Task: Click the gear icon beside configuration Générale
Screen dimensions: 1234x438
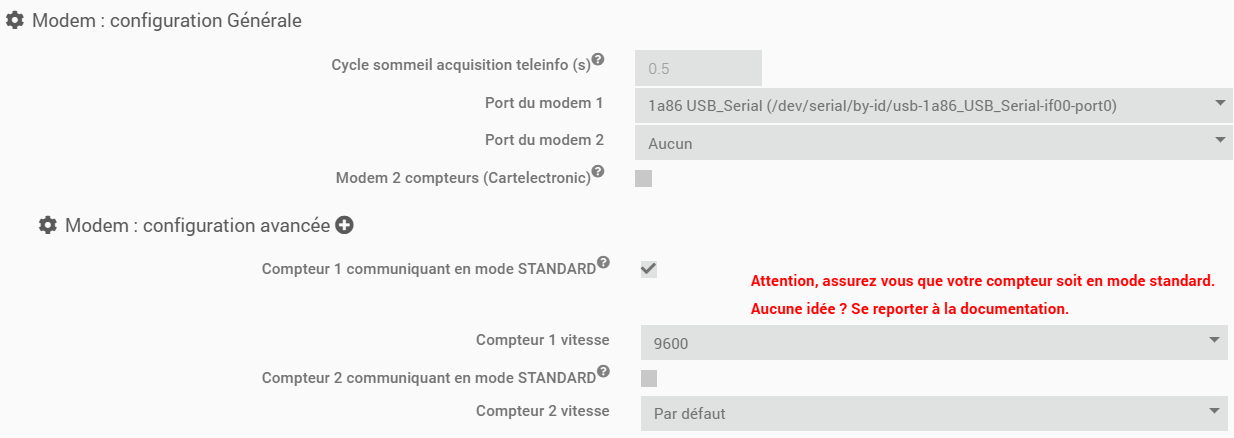Action: (15, 20)
